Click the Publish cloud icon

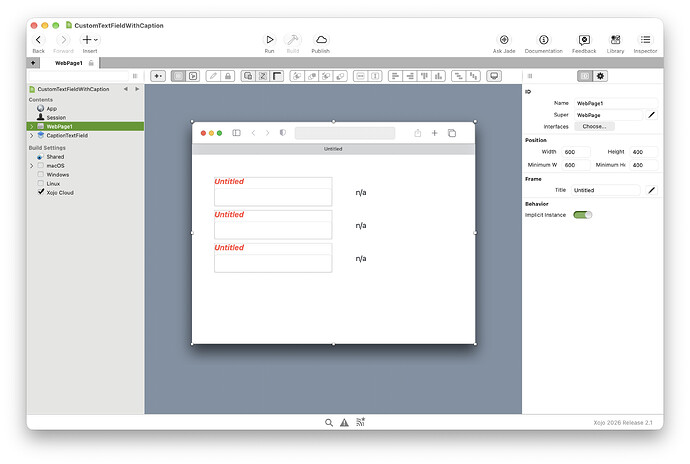tap(321, 40)
